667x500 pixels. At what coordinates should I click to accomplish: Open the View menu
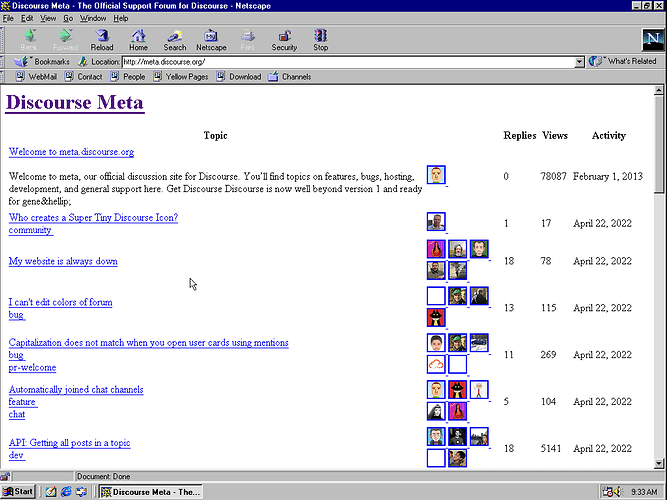(48, 18)
